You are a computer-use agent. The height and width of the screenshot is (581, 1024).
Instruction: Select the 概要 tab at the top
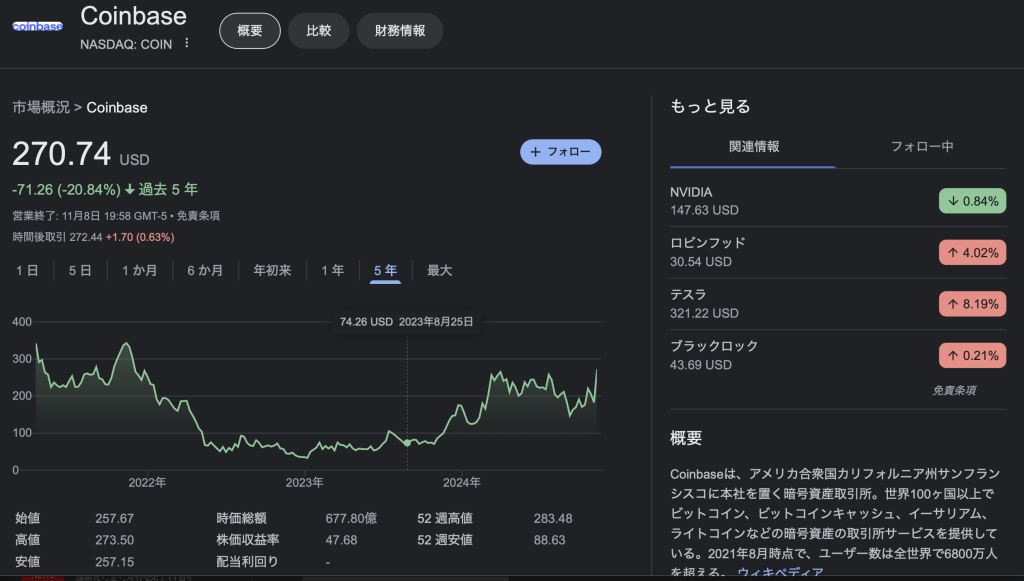click(x=250, y=31)
